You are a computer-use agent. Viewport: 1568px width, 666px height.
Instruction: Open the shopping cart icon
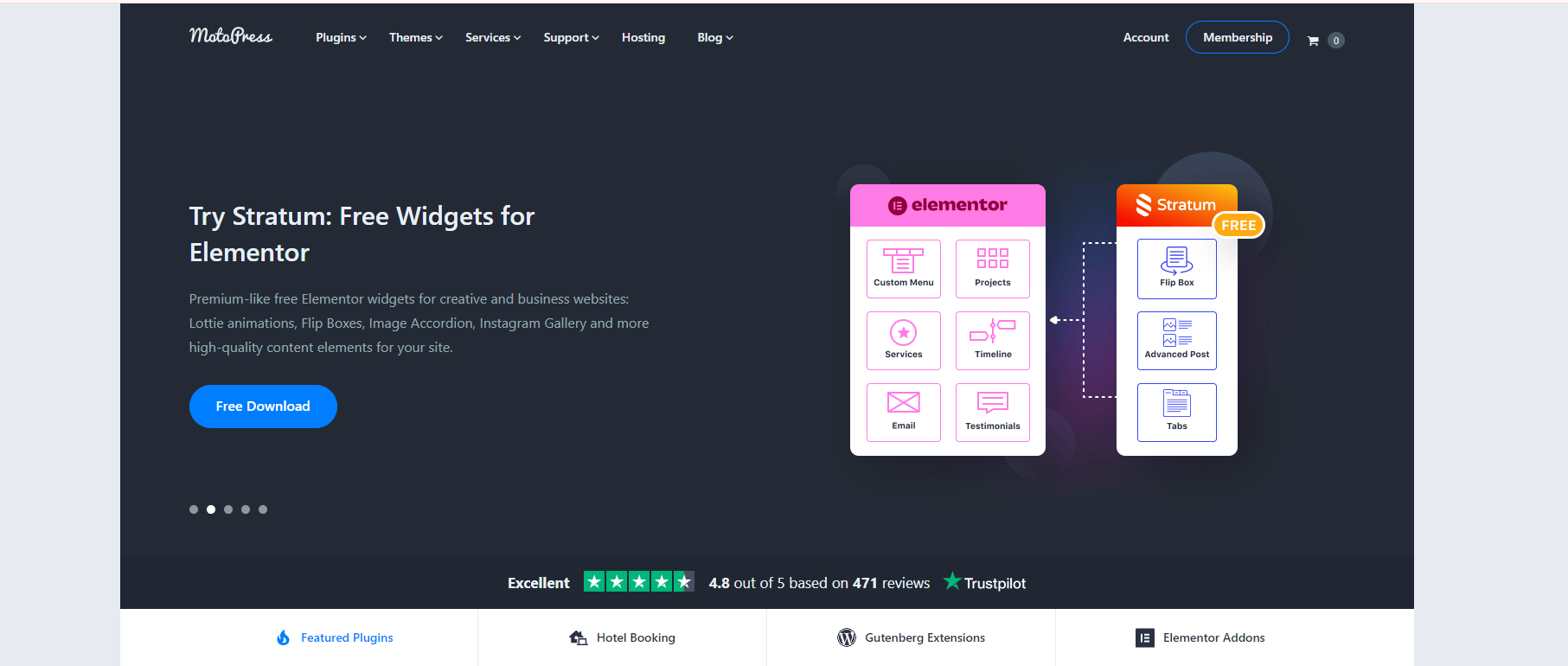coord(1313,41)
